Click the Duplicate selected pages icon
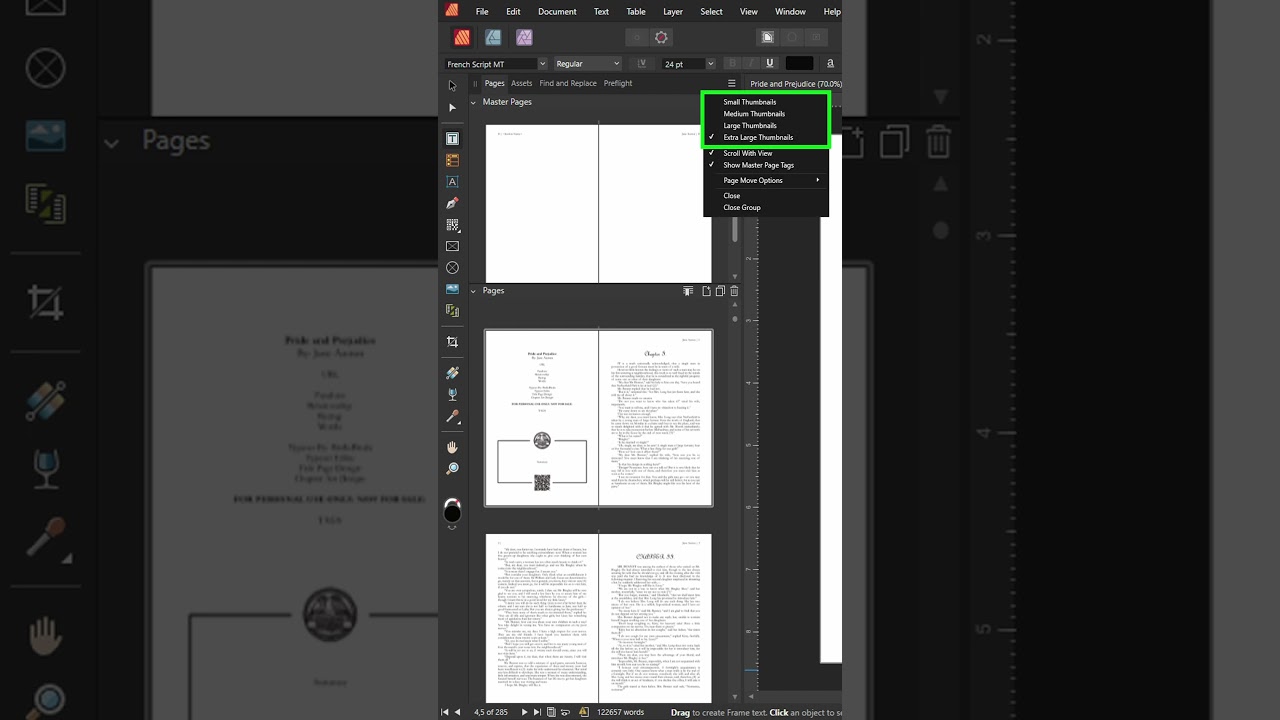 pyautogui.click(x=720, y=291)
